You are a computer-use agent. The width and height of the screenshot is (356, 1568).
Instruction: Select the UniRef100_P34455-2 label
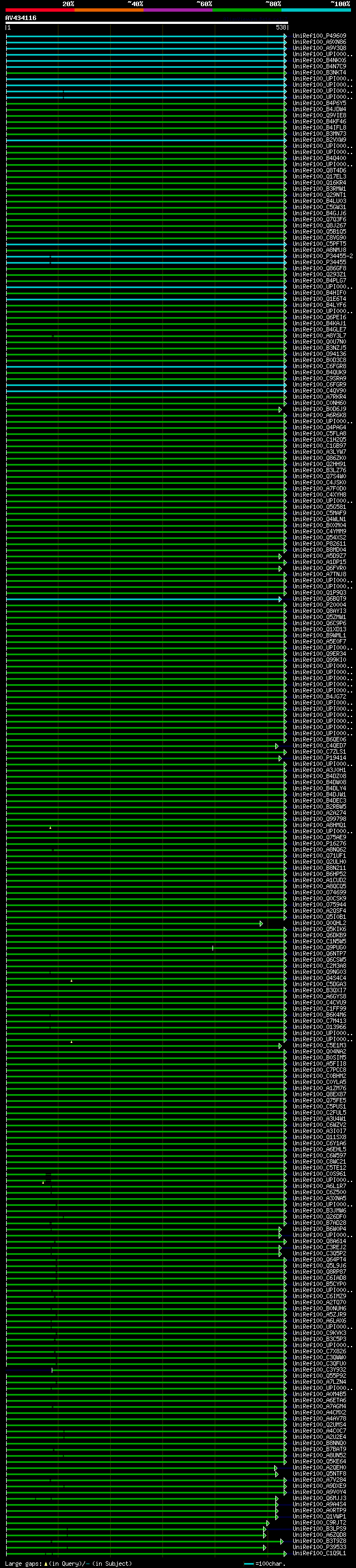(323, 256)
